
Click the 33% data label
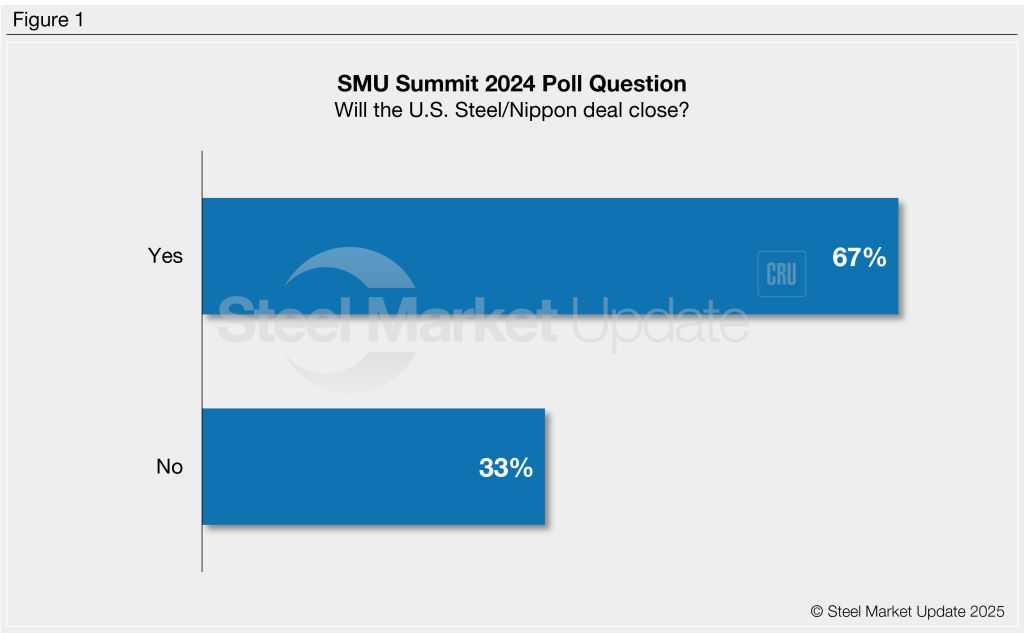505,467
